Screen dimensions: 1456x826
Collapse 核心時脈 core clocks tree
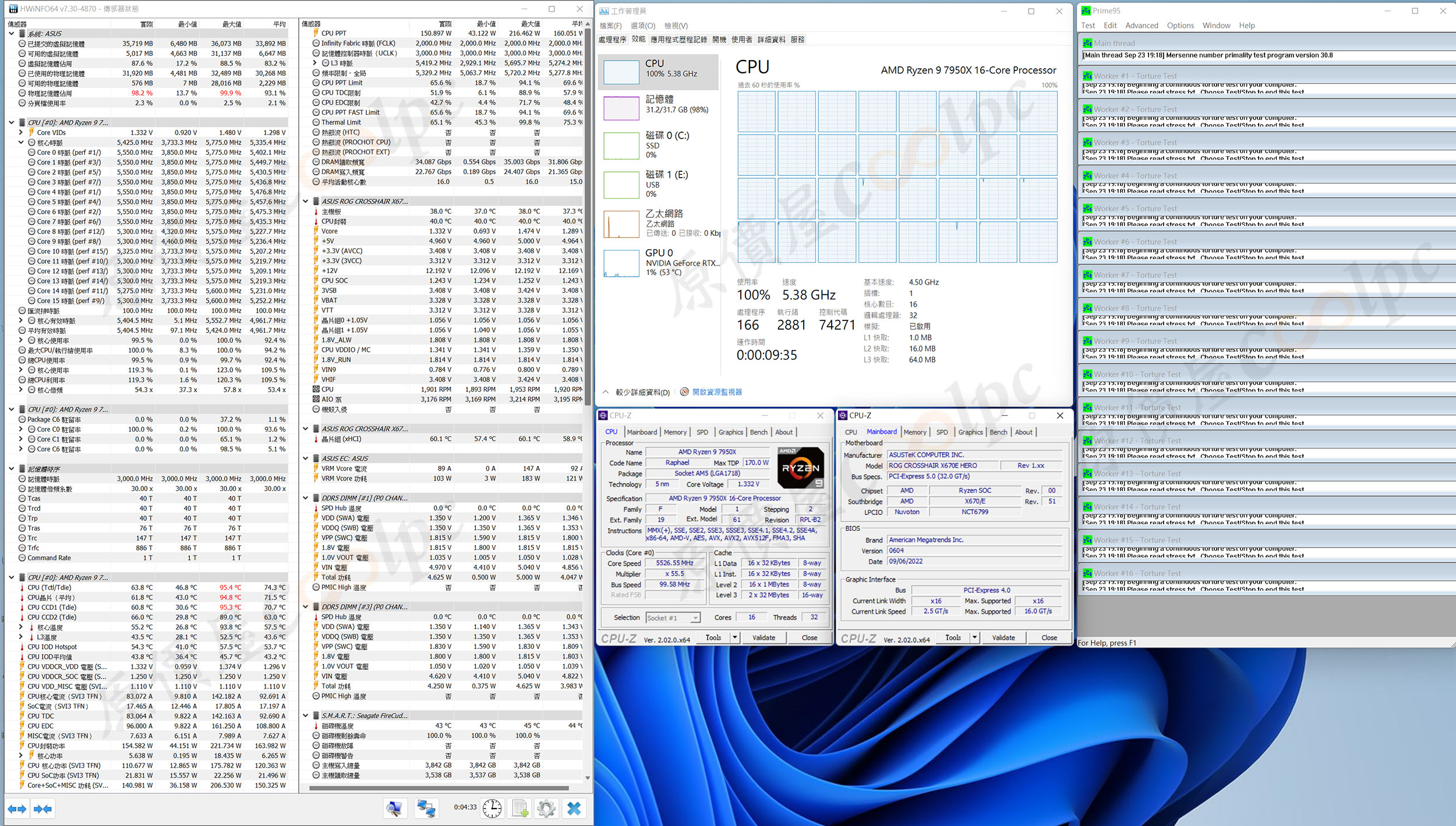click(x=21, y=143)
